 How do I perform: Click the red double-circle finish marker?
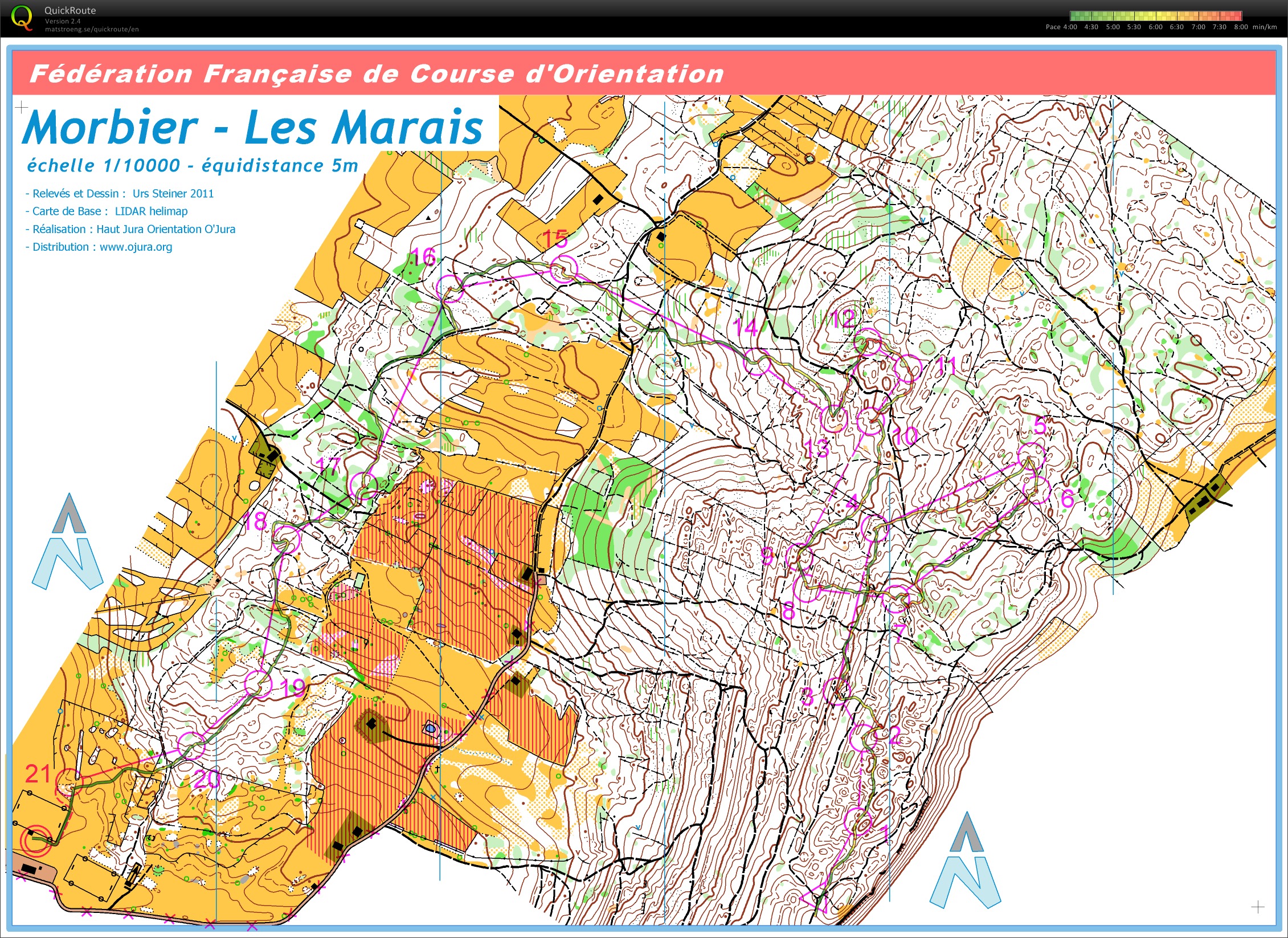(35, 840)
